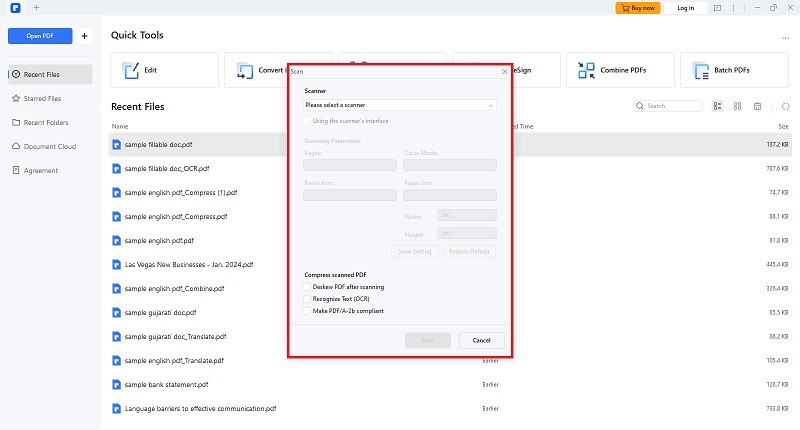Click the Convert quick tool icon

(245, 70)
